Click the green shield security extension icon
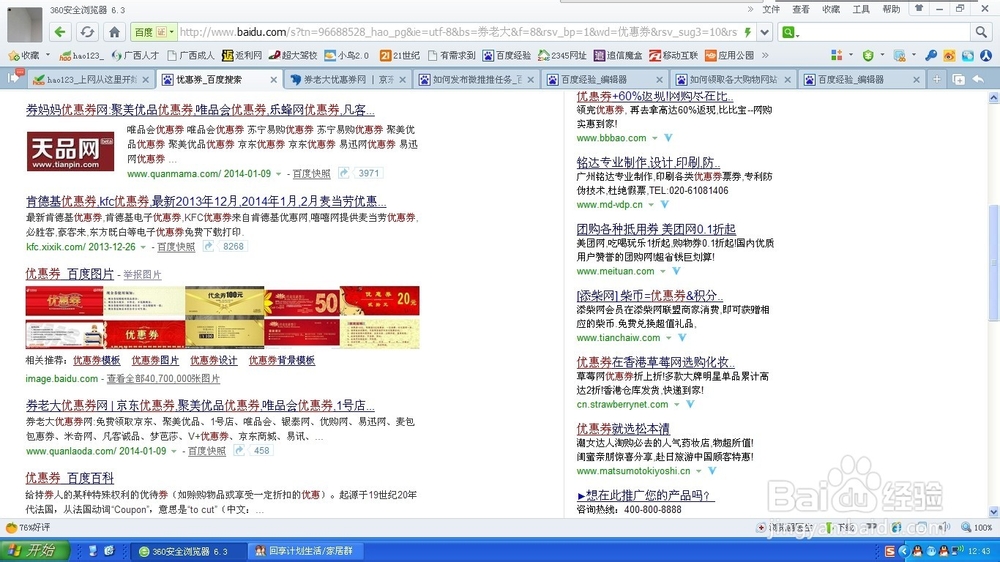Image resolution: width=1000 pixels, height=562 pixels. pos(868,55)
